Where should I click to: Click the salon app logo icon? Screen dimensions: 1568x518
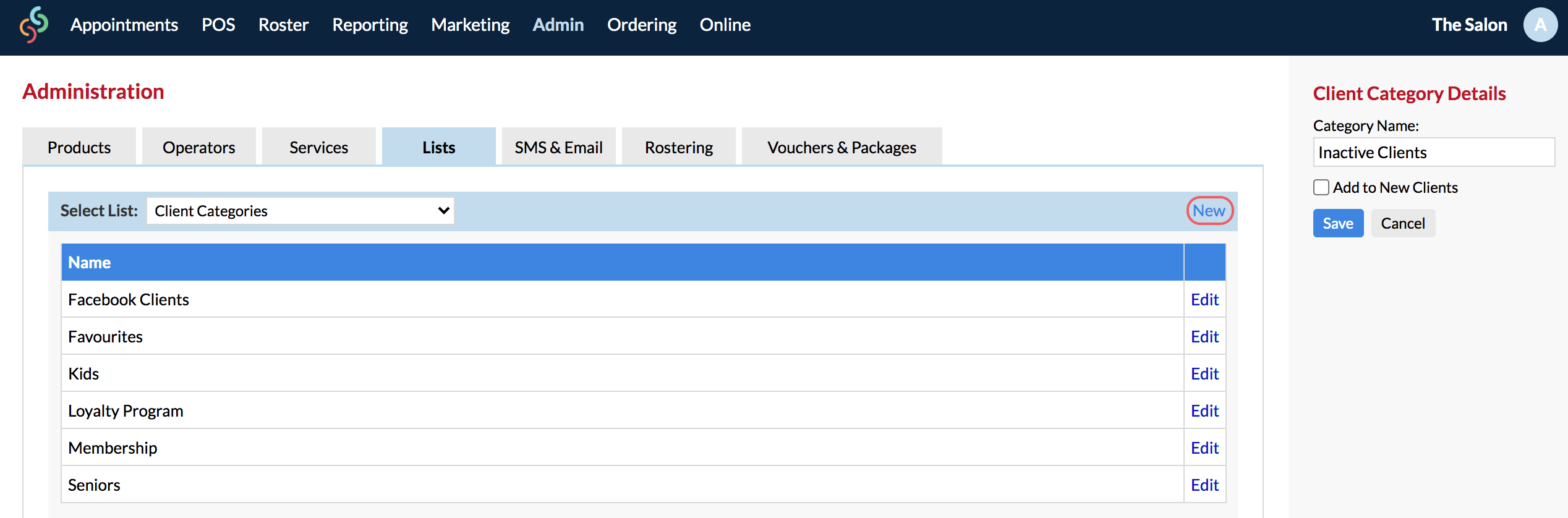tap(34, 25)
